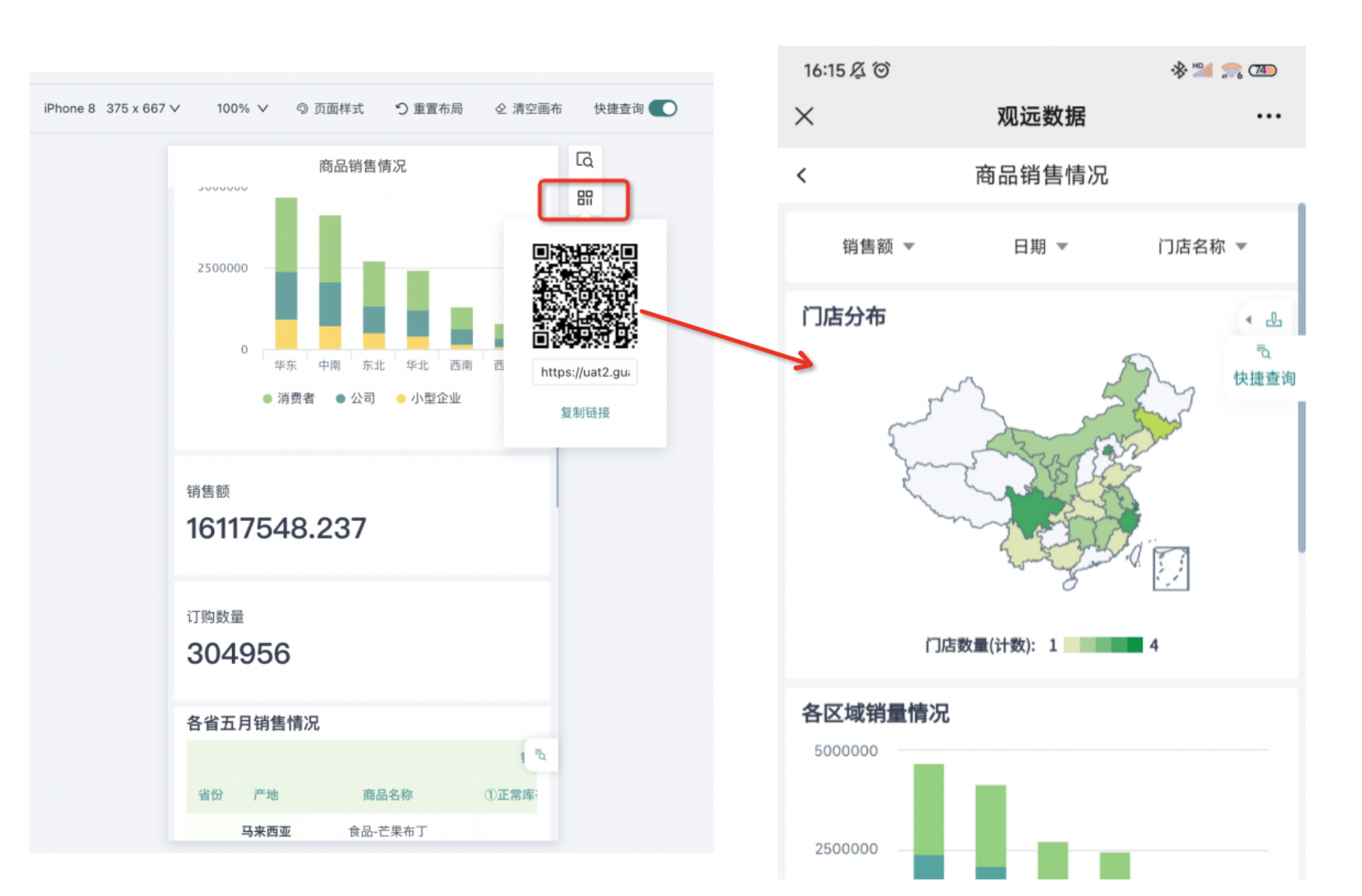
Task: Open the three-dot more menu on phone
Action: click(1269, 116)
